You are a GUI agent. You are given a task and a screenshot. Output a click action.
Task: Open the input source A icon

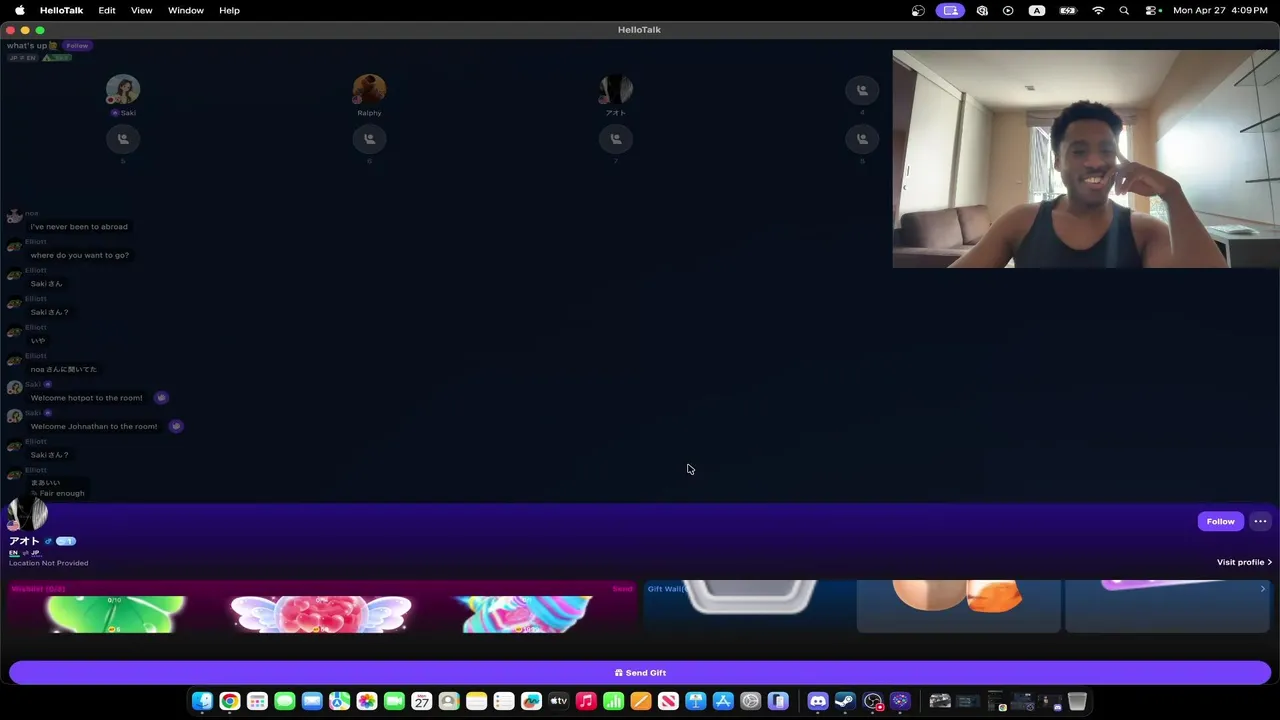coord(1037,10)
